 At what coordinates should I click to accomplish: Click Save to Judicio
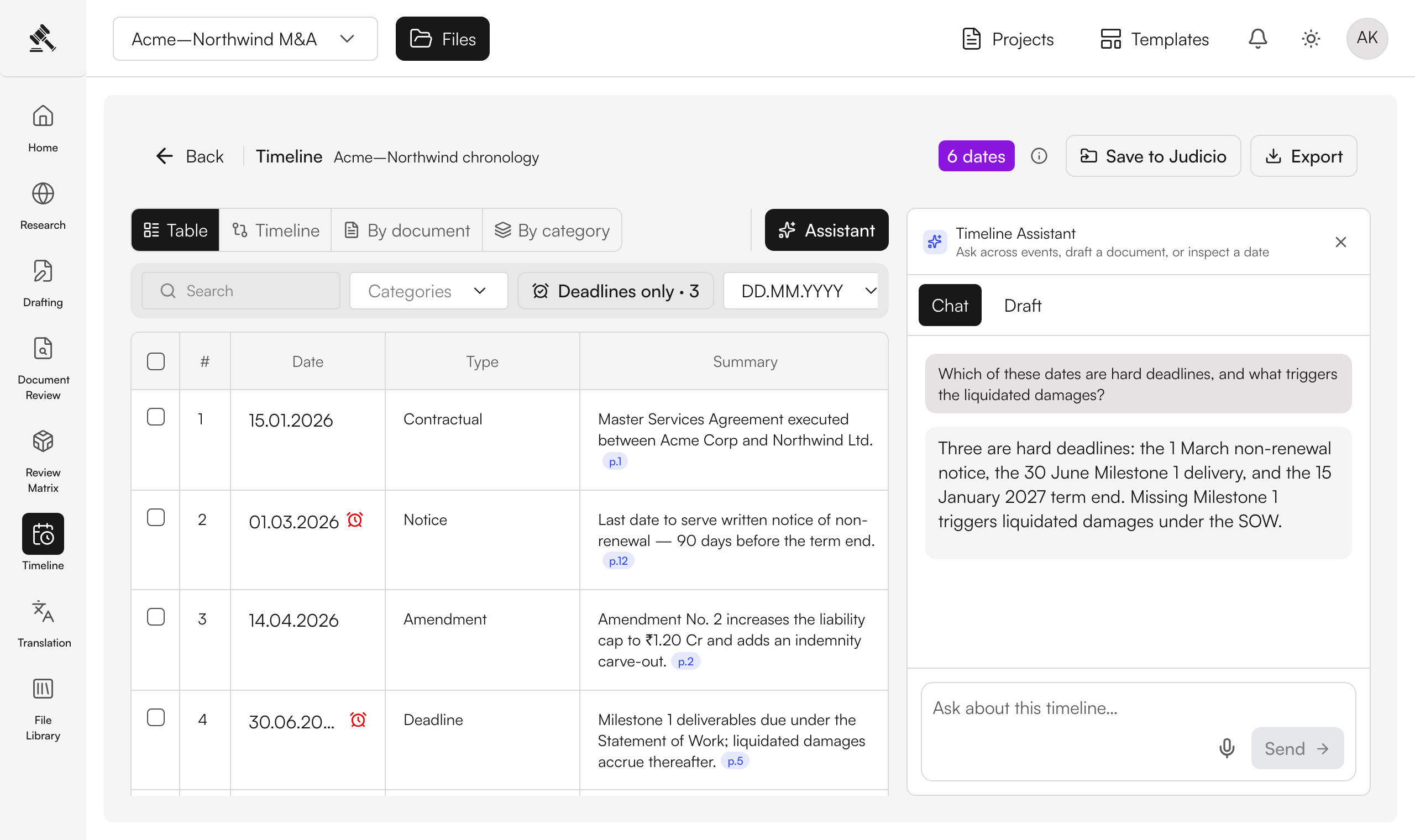1153,156
